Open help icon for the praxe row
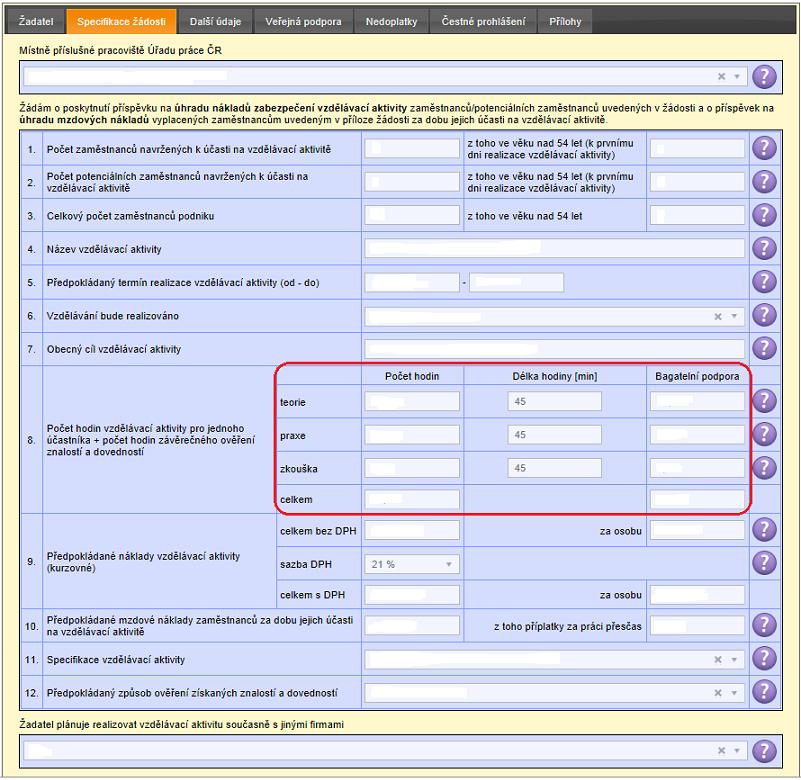This screenshot has width=801, height=780. (x=764, y=434)
